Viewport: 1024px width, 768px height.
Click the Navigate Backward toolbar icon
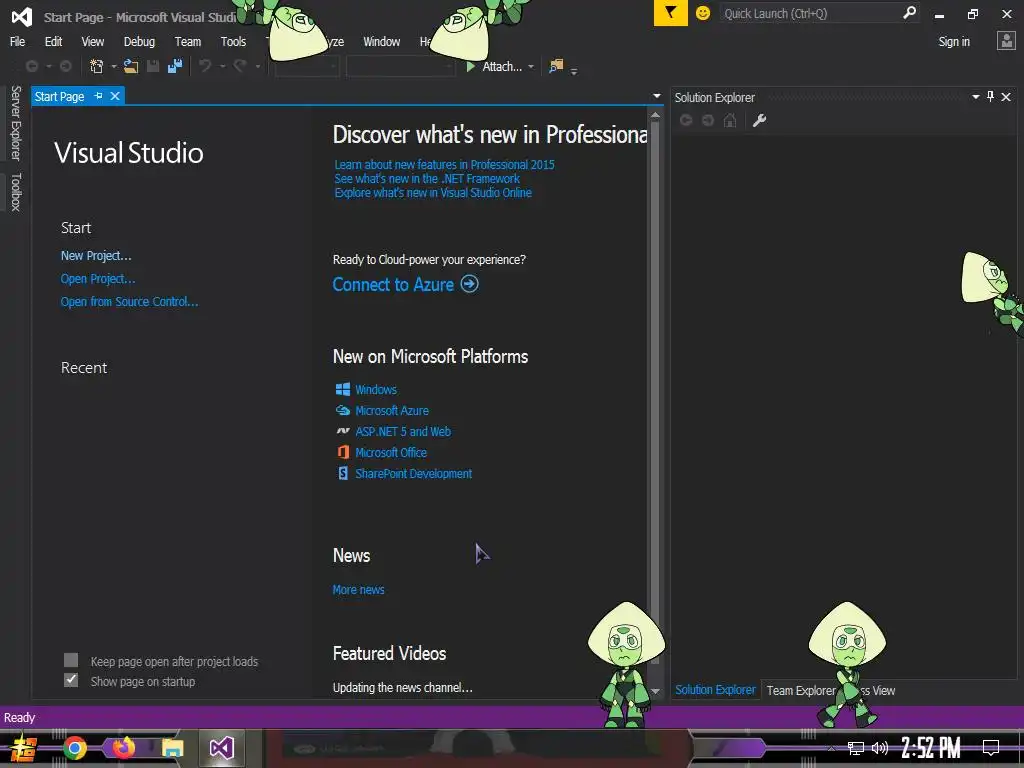click(x=31, y=66)
